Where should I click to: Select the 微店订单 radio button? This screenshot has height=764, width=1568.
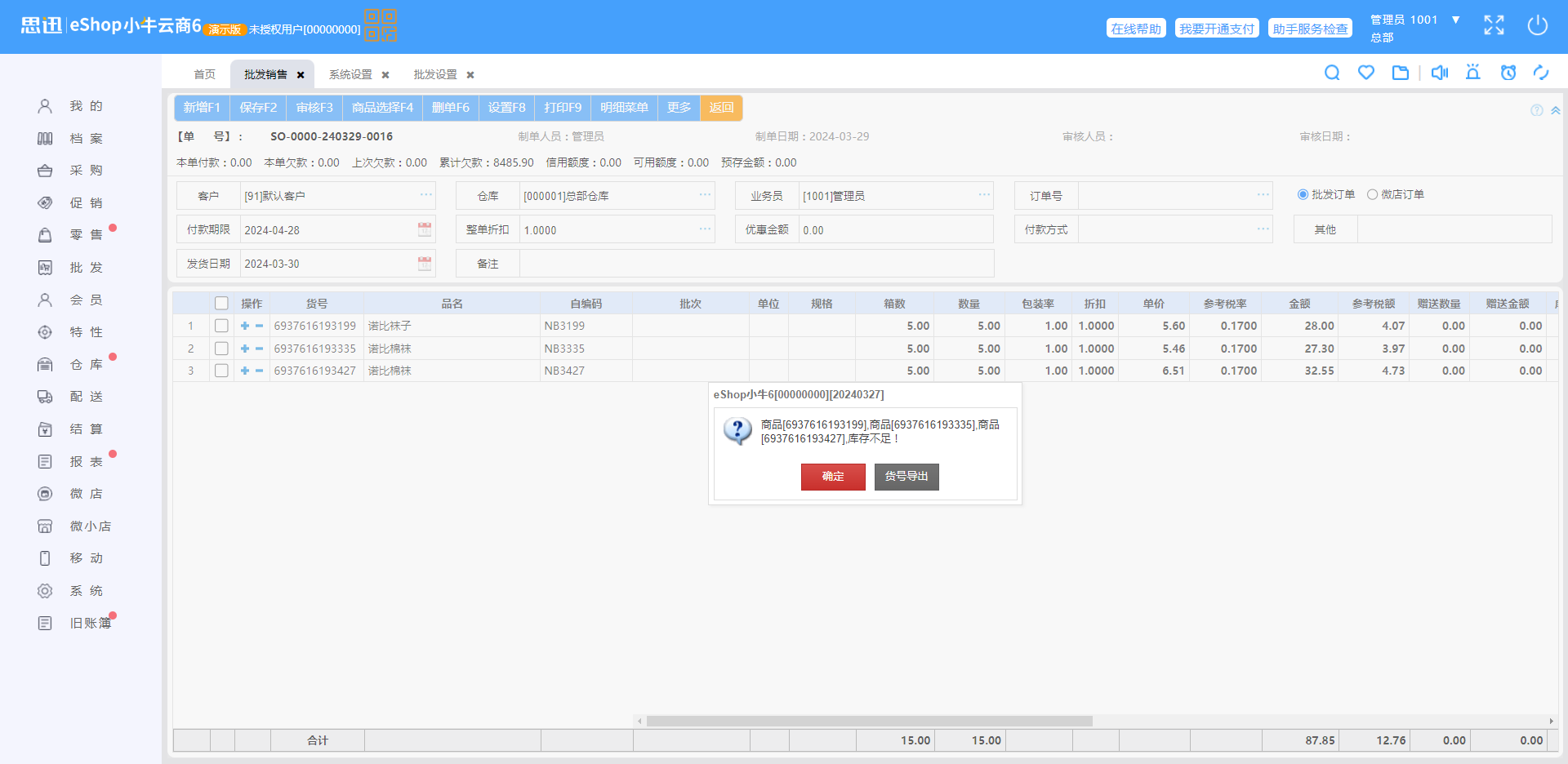pyautogui.click(x=1372, y=194)
